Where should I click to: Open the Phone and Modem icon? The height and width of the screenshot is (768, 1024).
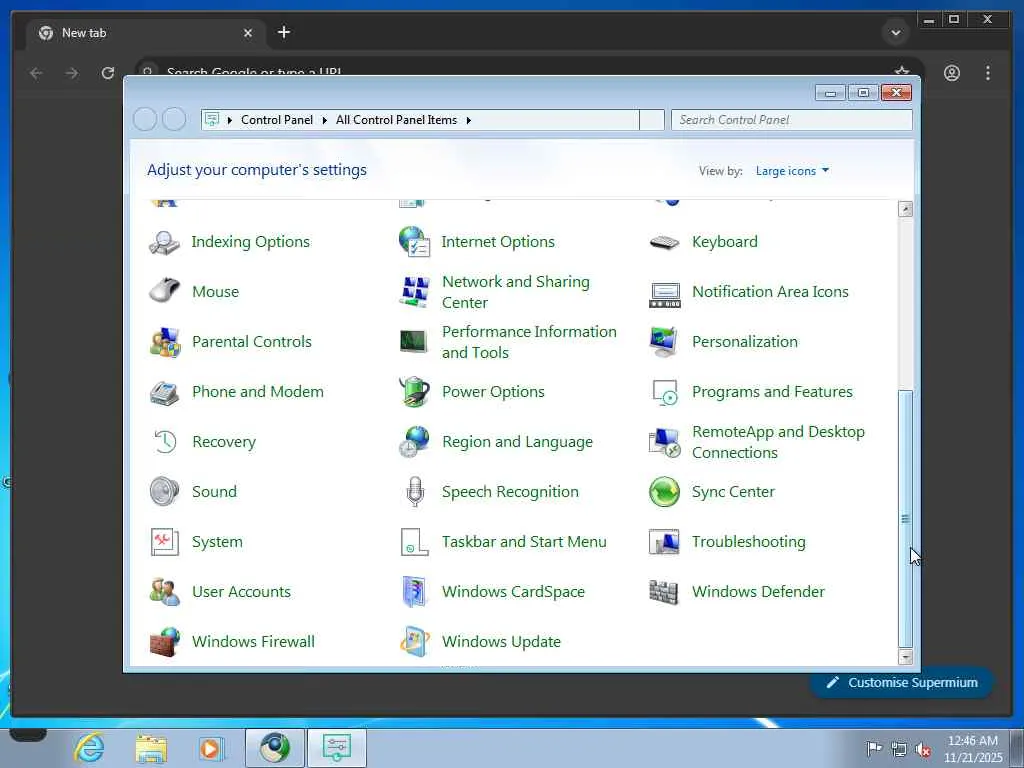pos(165,392)
